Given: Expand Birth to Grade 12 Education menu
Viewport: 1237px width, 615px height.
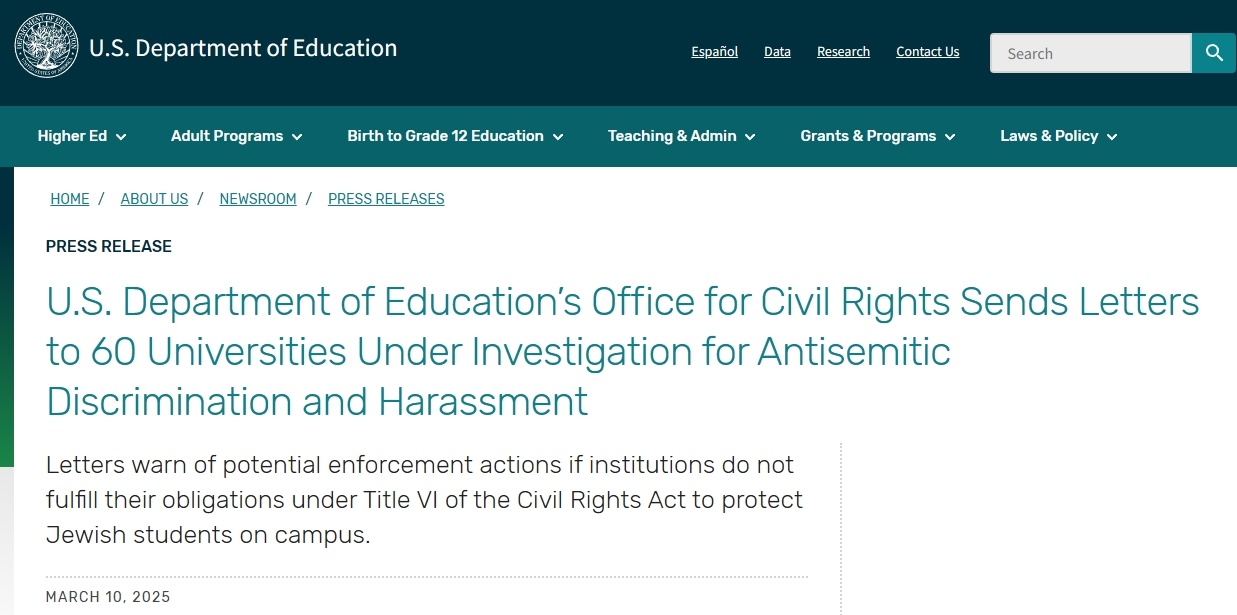Looking at the screenshot, I should click(455, 136).
